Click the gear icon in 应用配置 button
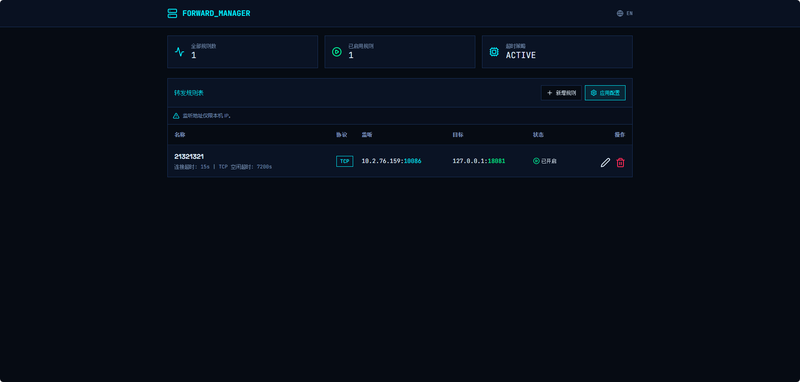 click(593, 93)
